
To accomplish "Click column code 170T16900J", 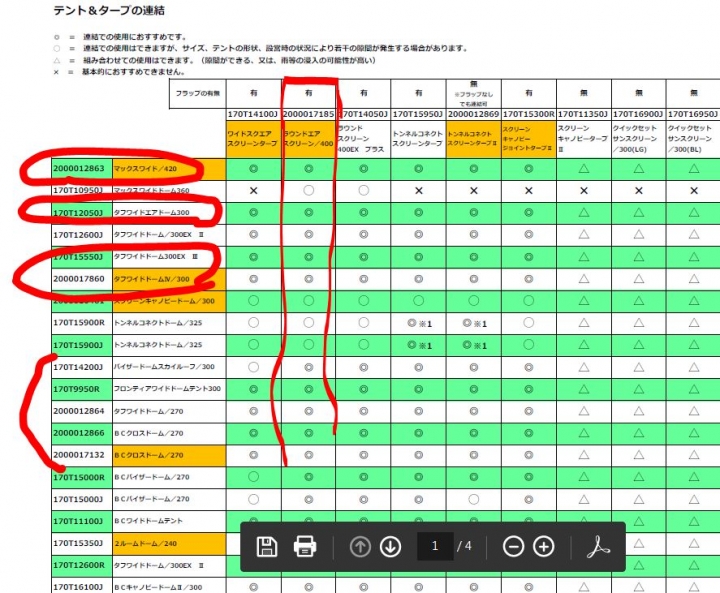I will click(639, 114).
